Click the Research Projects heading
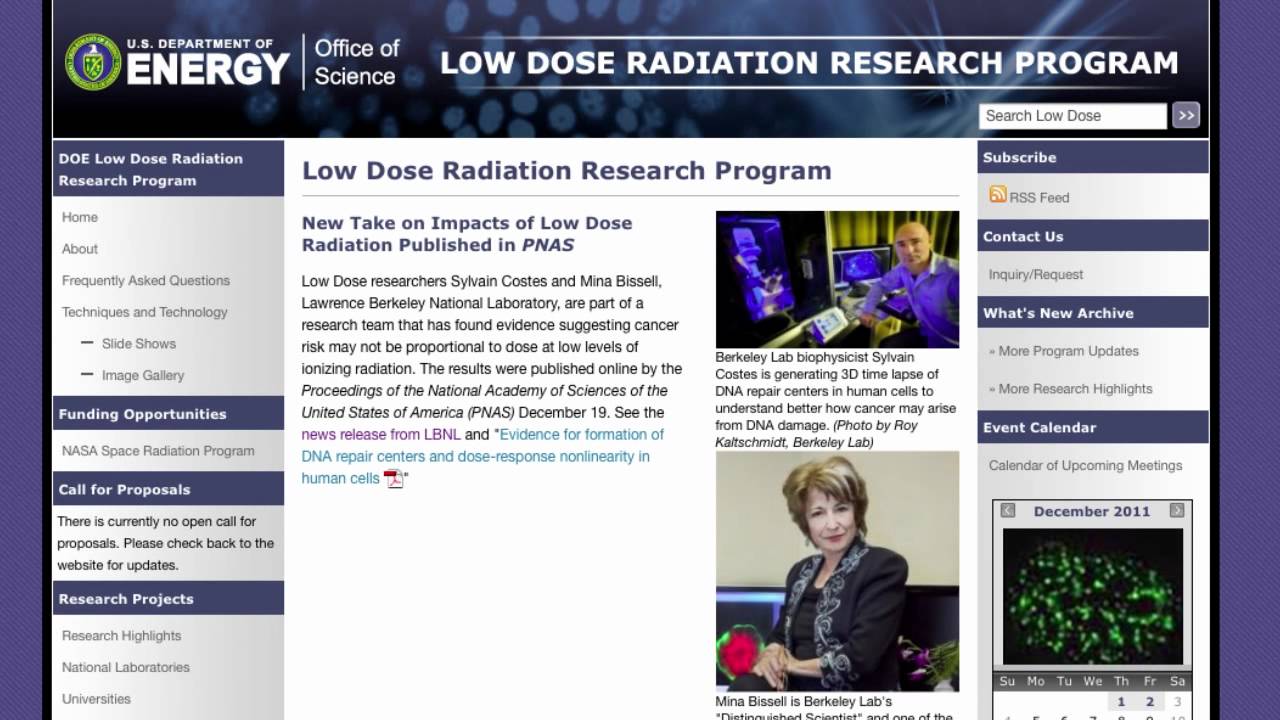 pos(168,599)
